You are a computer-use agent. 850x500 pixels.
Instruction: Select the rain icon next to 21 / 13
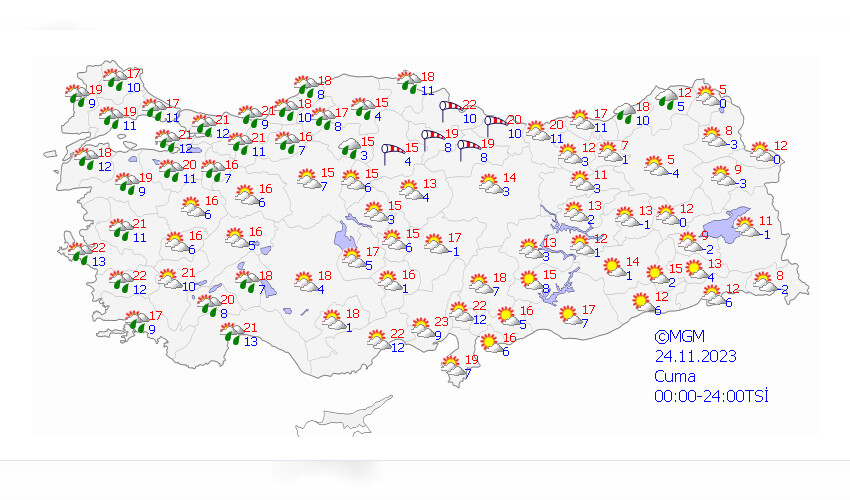[x=233, y=334]
